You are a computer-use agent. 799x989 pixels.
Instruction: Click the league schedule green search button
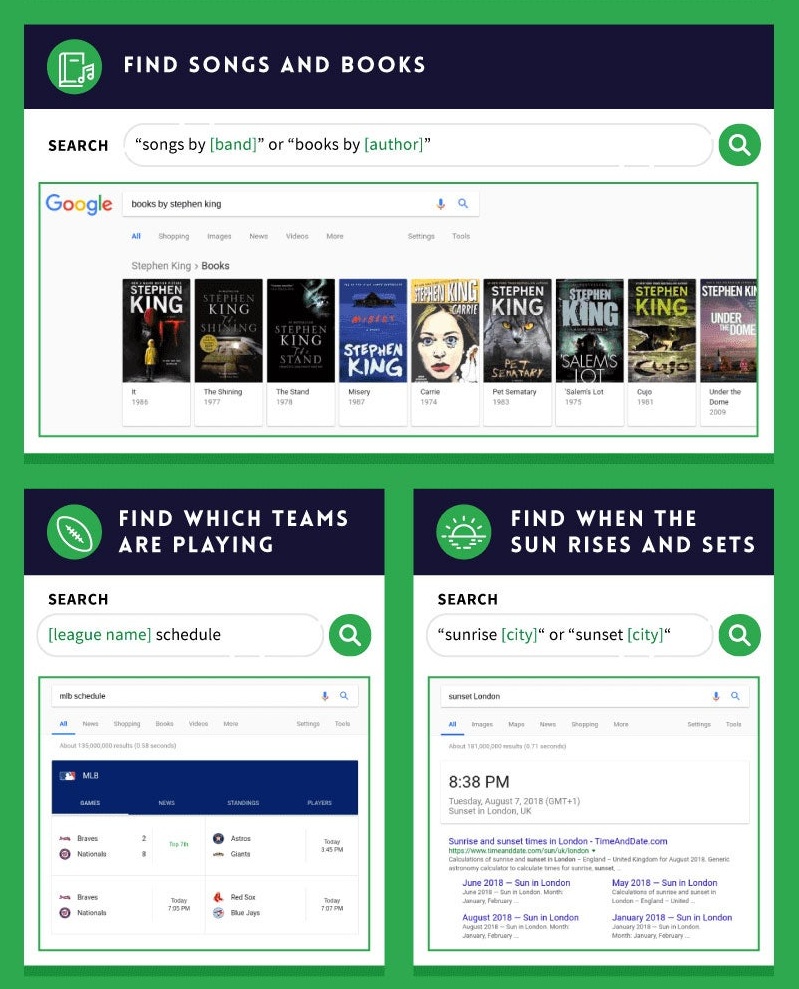click(x=350, y=635)
